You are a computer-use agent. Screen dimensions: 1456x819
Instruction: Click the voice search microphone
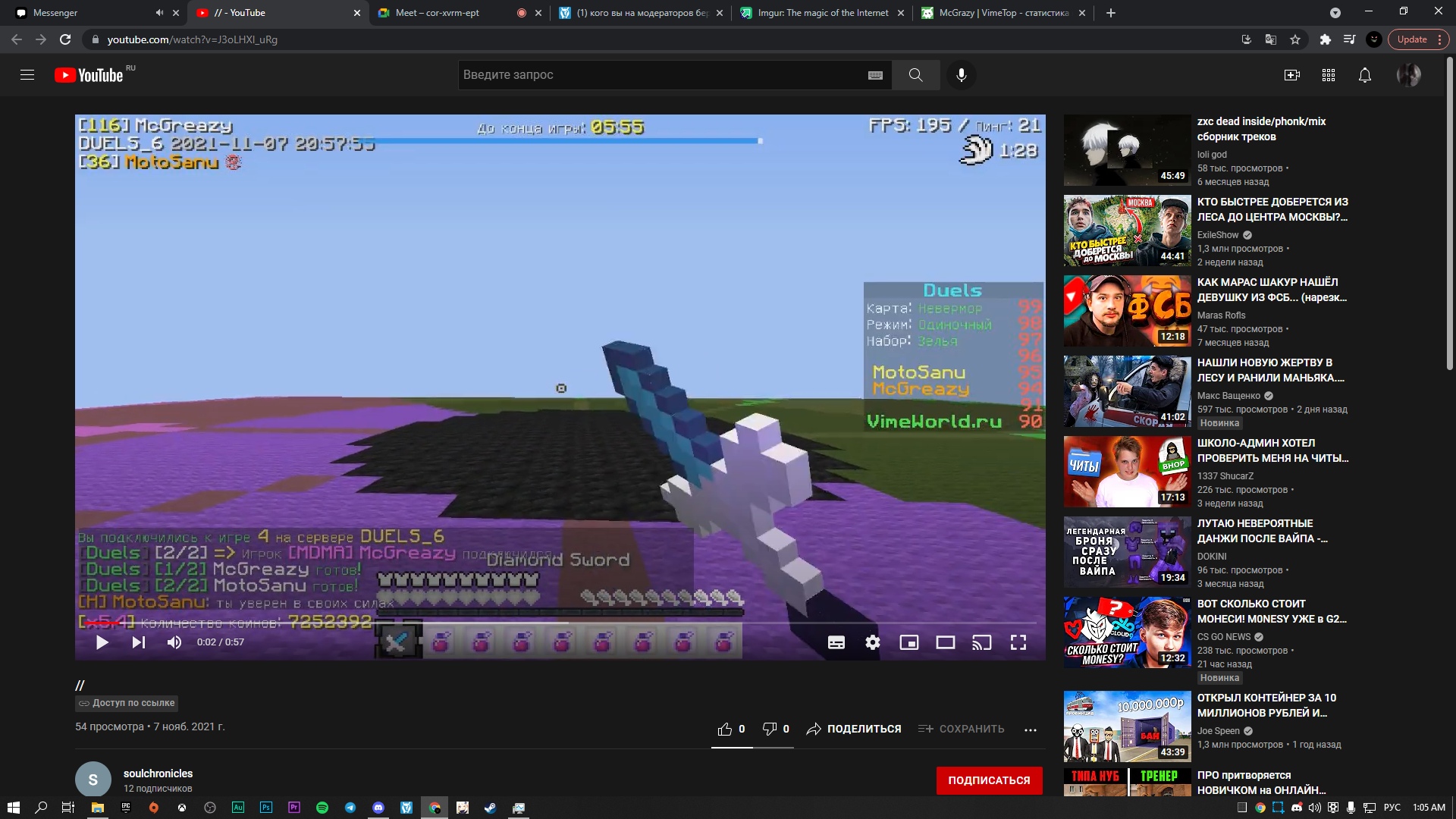961,75
